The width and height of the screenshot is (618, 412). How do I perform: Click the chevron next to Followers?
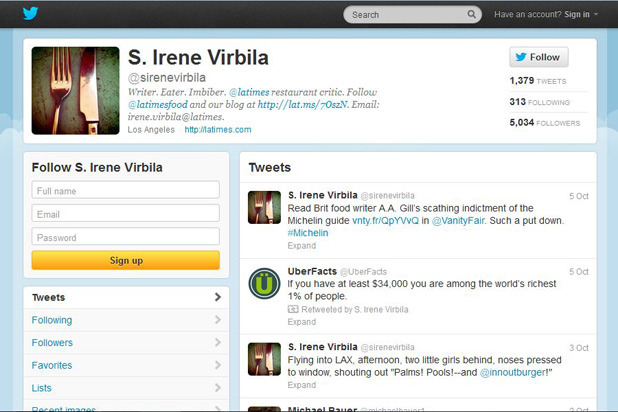coord(218,342)
